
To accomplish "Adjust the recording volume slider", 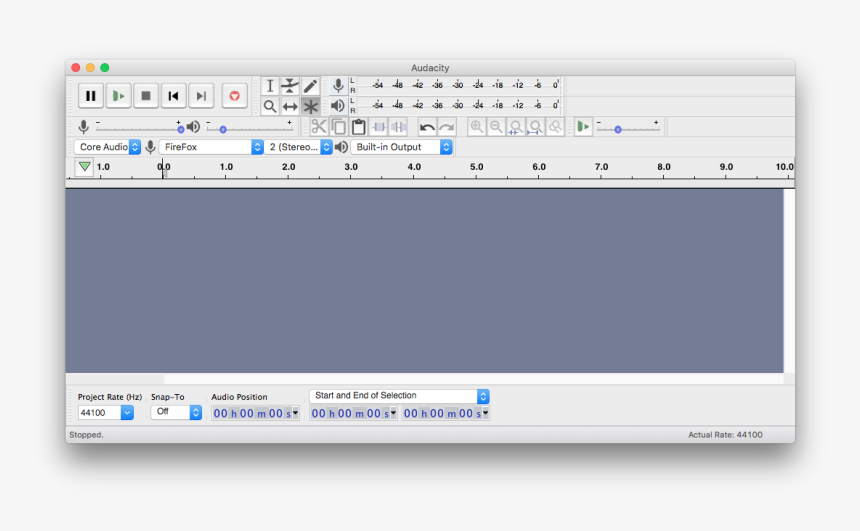I will coord(139,127).
